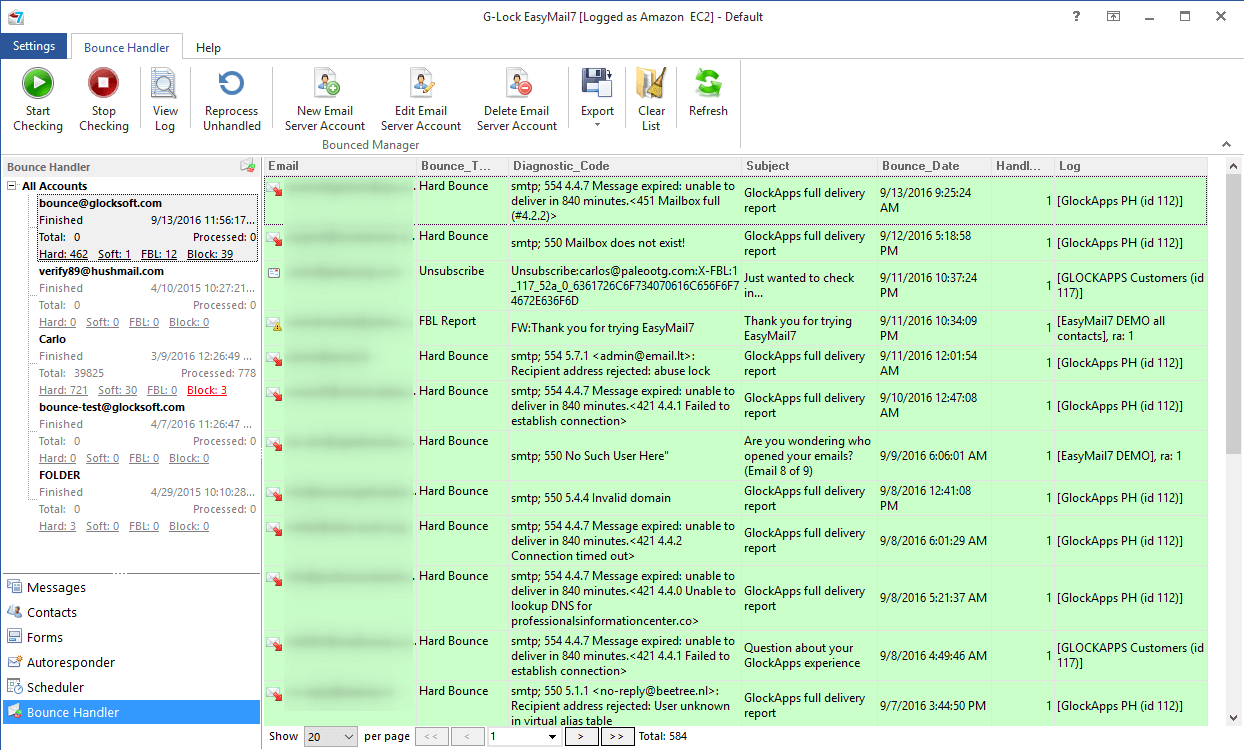Click Edit Email Server Account
The width and height of the screenshot is (1244, 750).
(x=421, y=100)
